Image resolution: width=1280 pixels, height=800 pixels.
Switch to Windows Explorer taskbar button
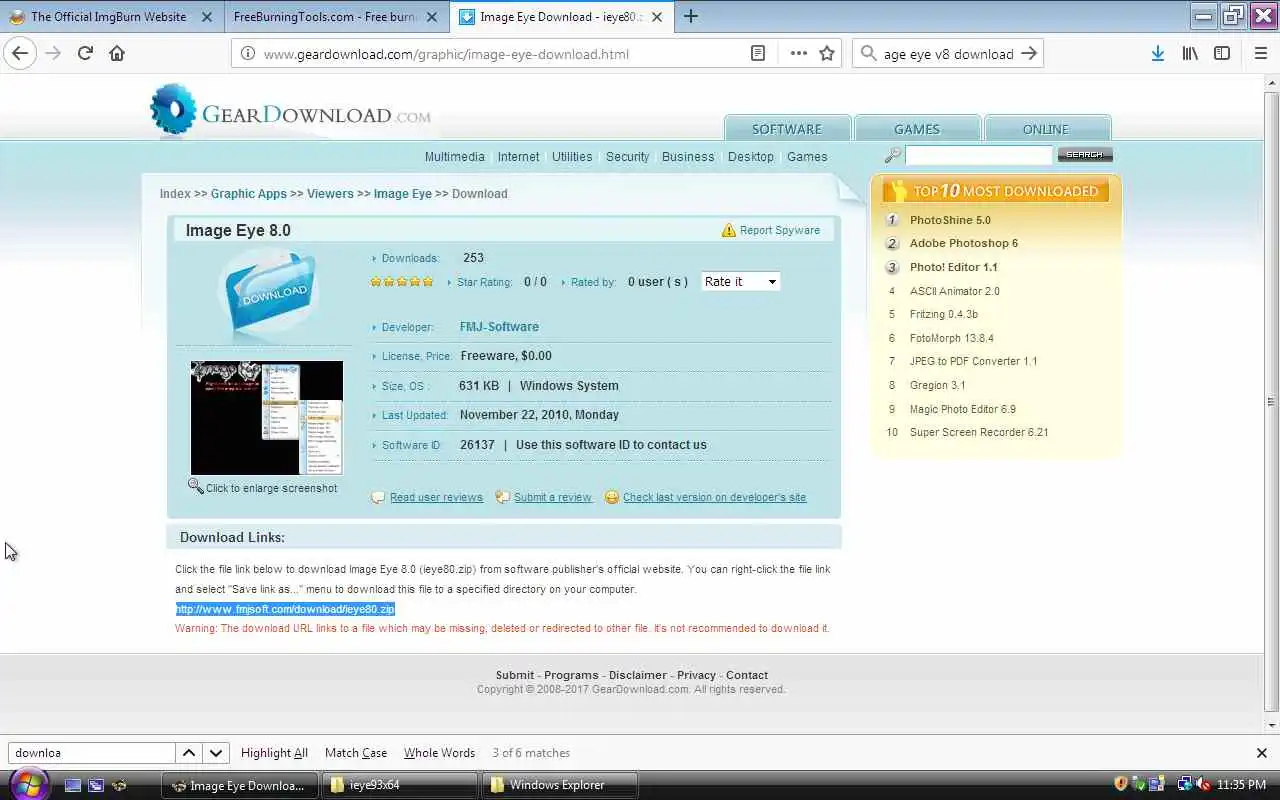pyautogui.click(x=560, y=785)
